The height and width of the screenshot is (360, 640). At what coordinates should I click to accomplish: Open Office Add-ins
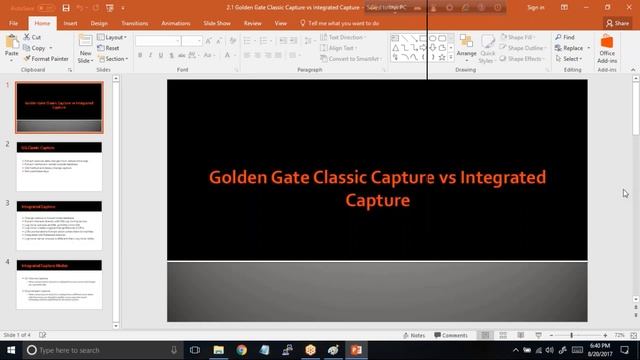tap(607, 49)
